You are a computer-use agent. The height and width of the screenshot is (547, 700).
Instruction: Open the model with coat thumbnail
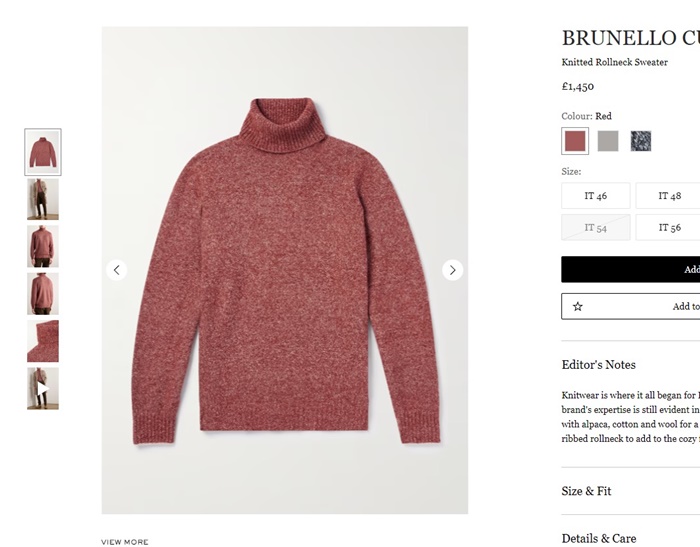tap(43, 199)
